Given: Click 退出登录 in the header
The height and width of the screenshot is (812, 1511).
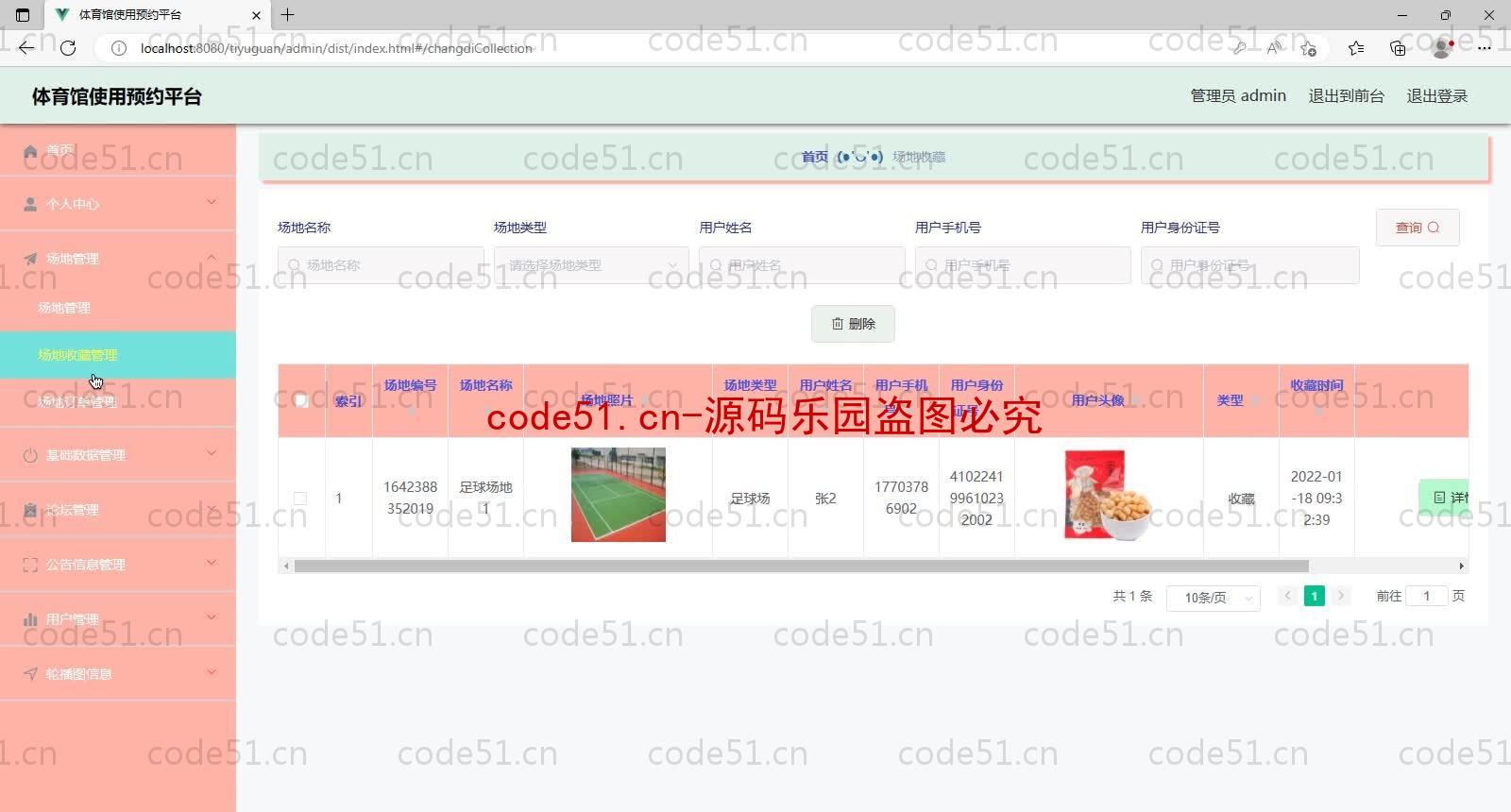Looking at the screenshot, I should pos(1436,96).
